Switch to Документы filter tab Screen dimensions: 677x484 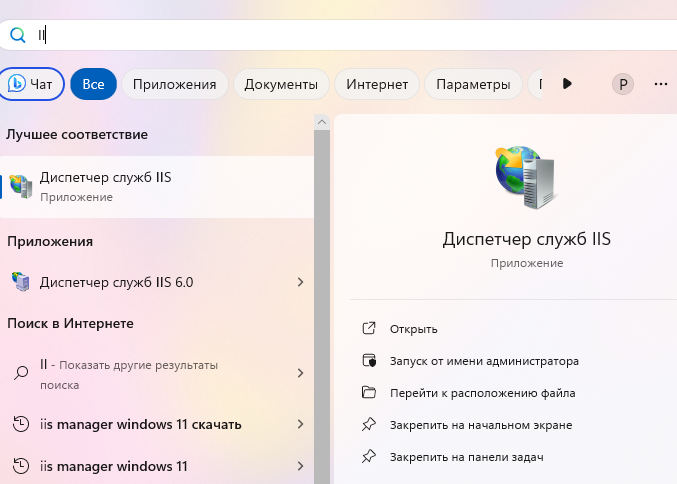[281, 84]
